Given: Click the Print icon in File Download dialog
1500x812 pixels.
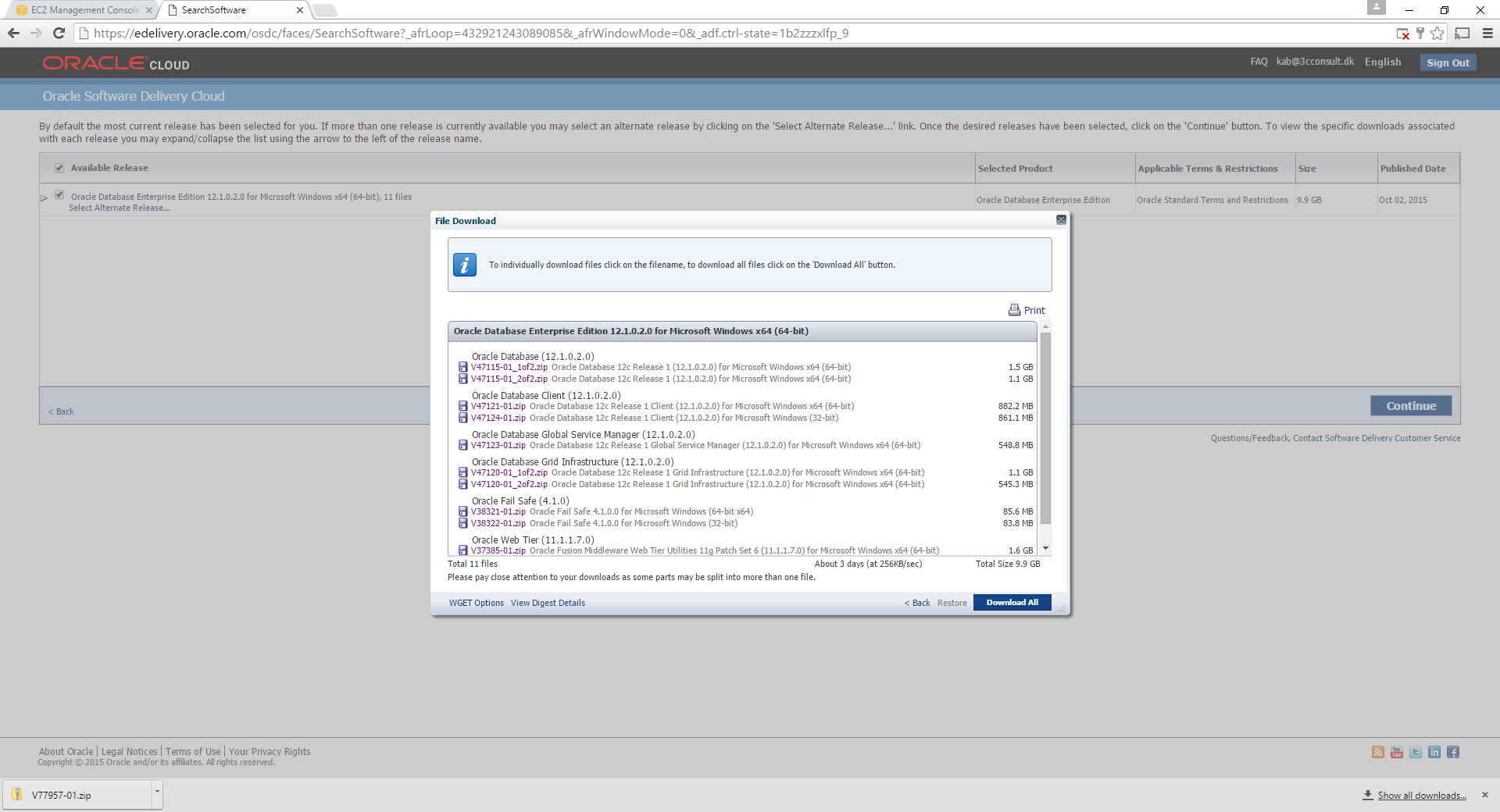Looking at the screenshot, I should 1014,310.
